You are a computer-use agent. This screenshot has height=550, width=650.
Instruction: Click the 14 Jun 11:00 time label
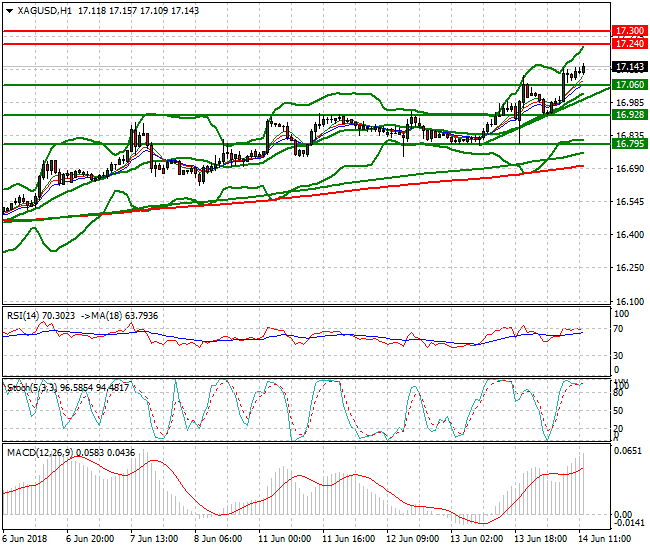click(605, 539)
